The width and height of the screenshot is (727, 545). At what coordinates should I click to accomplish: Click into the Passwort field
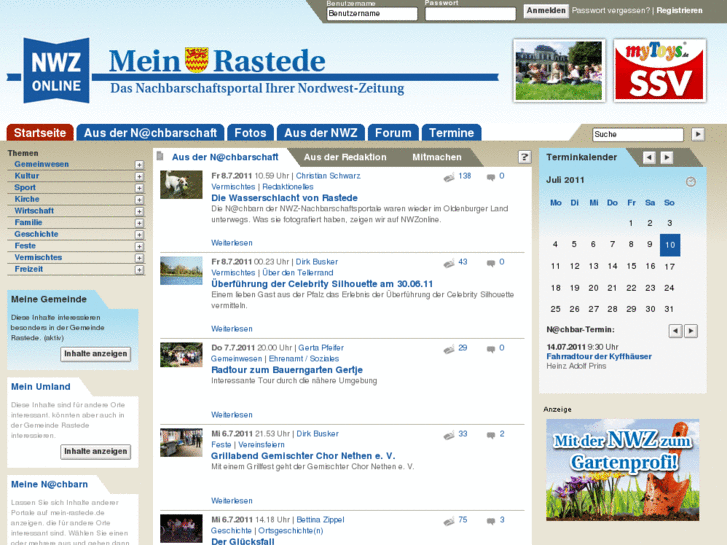coord(470,14)
